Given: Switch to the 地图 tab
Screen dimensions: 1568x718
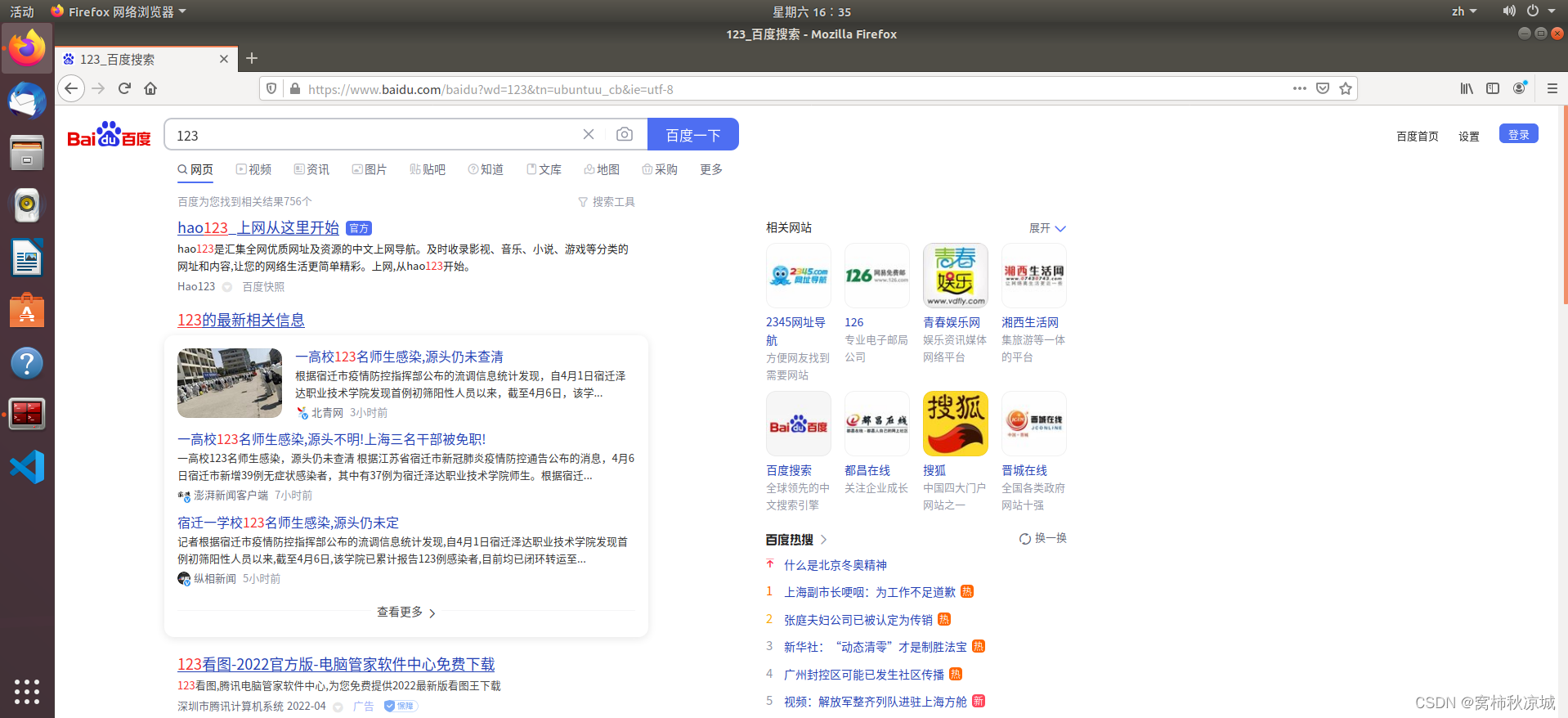Looking at the screenshot, I should coord(602,169).
